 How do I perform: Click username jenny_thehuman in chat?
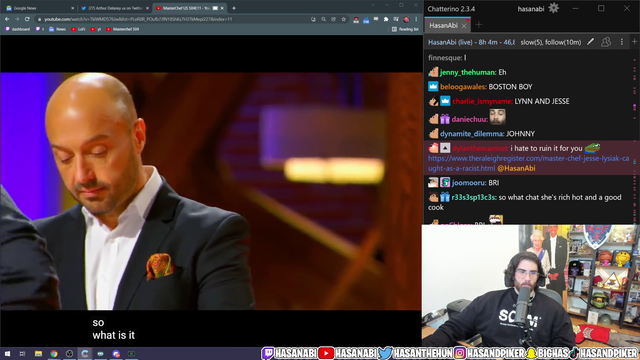click(x=468, y=72)
